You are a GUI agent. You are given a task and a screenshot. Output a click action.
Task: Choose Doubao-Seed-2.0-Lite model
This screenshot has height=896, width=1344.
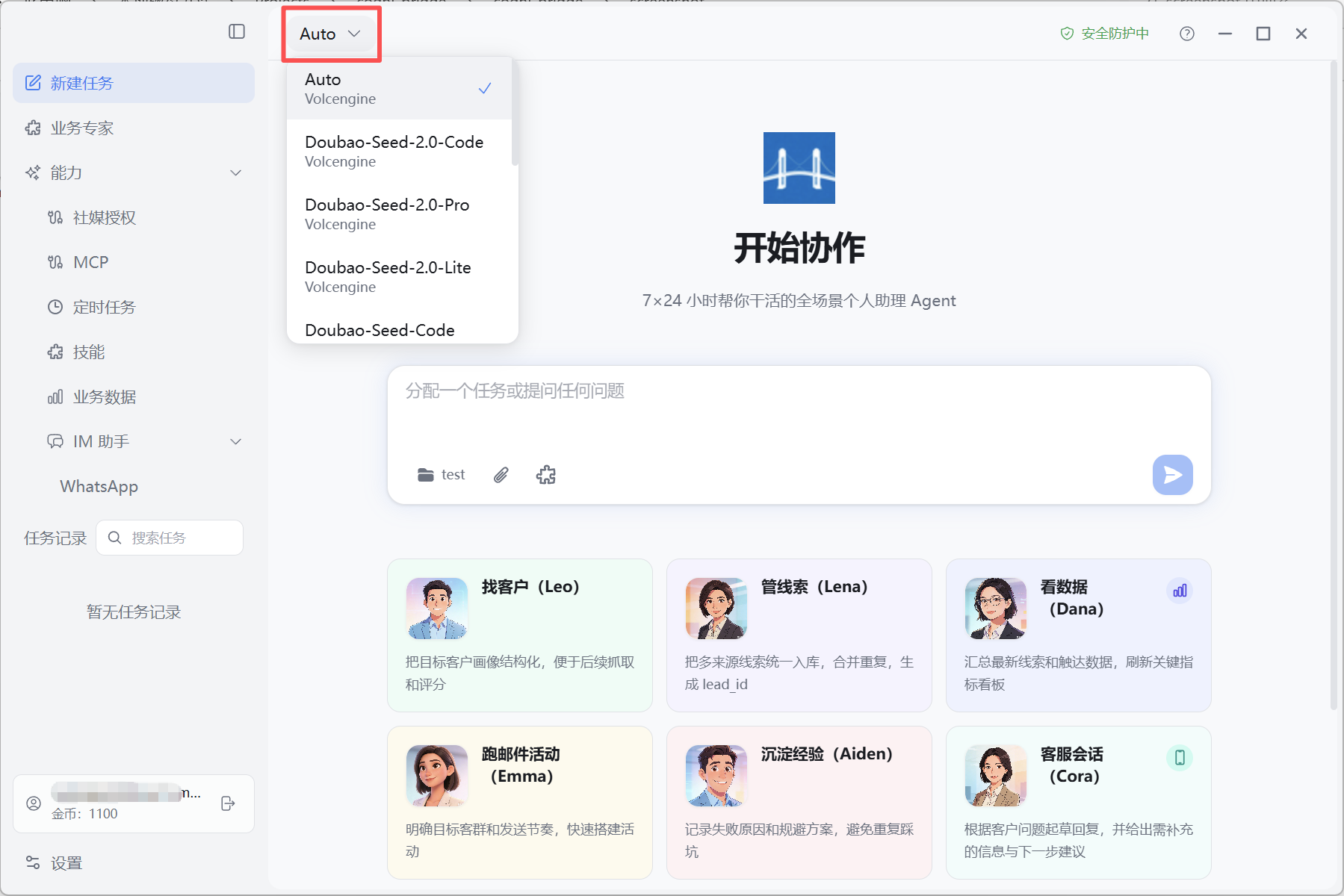pyautogui.click(x=399, y=276)
